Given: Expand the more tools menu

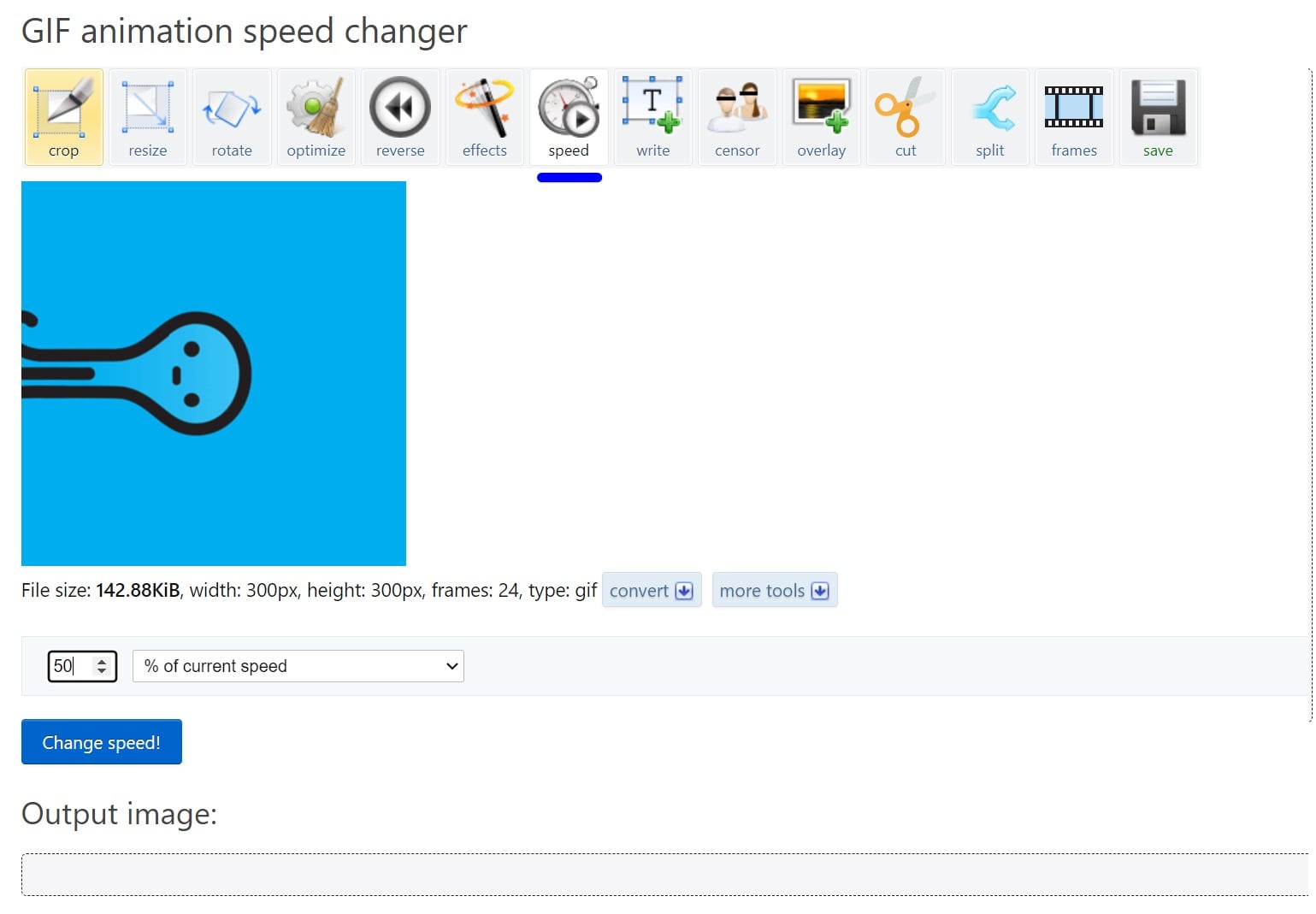Looking at the screenshot, I should click(x=775, y=590).
